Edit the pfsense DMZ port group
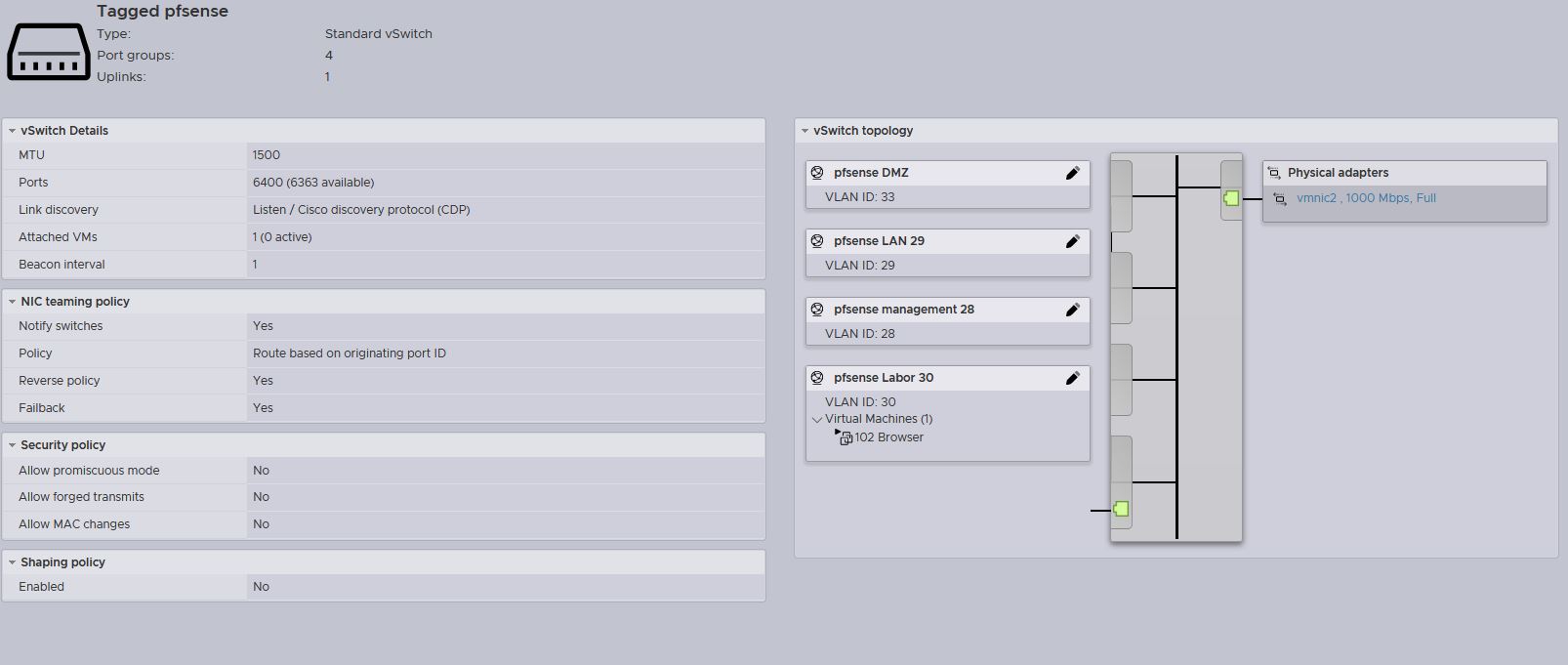 1072,173
